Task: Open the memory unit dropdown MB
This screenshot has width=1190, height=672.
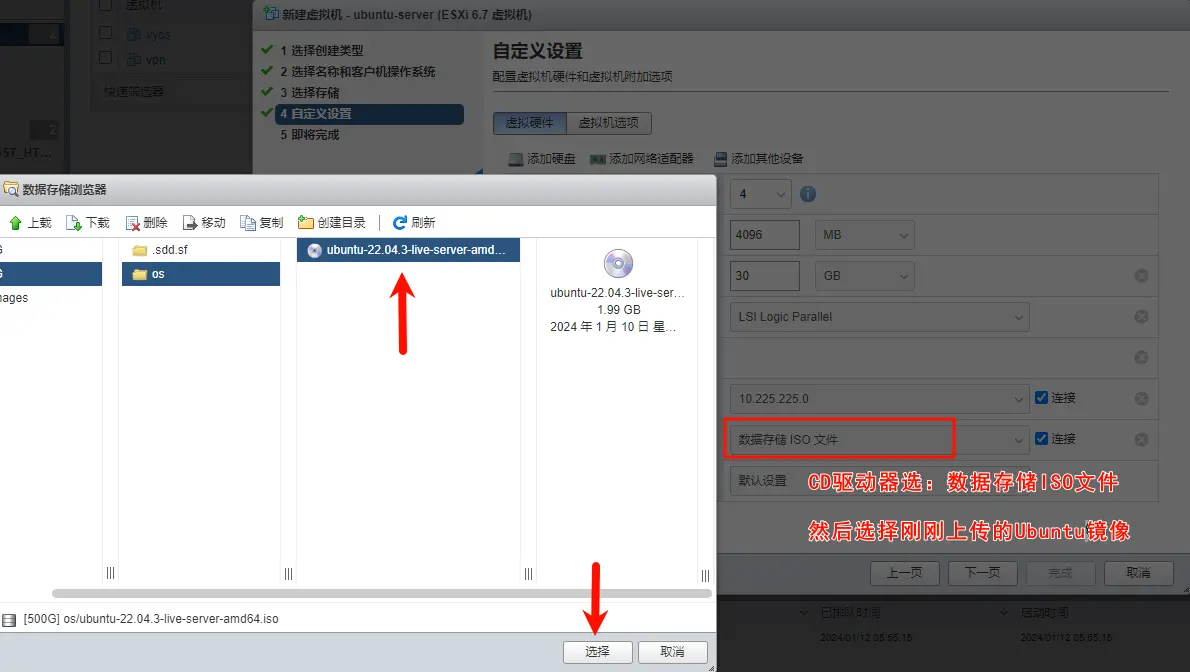Action: click(x=864, y=235)
